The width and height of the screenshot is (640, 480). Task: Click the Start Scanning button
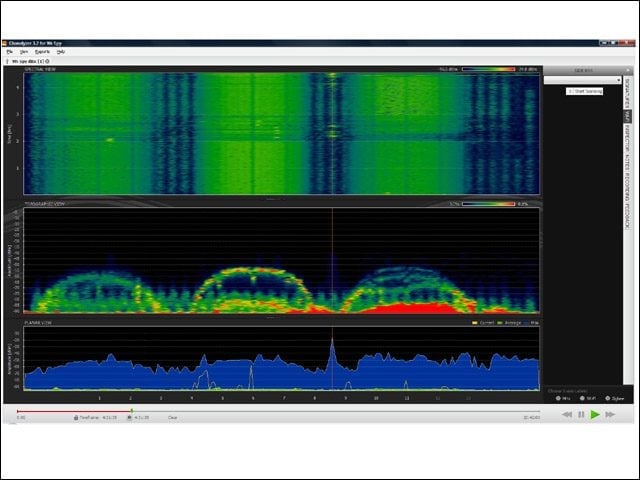584,91
